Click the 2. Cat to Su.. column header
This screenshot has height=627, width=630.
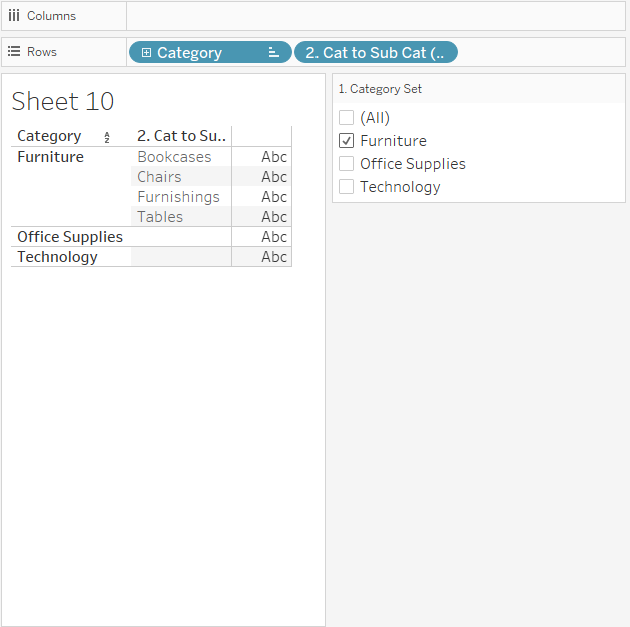(x=181, y=136)
